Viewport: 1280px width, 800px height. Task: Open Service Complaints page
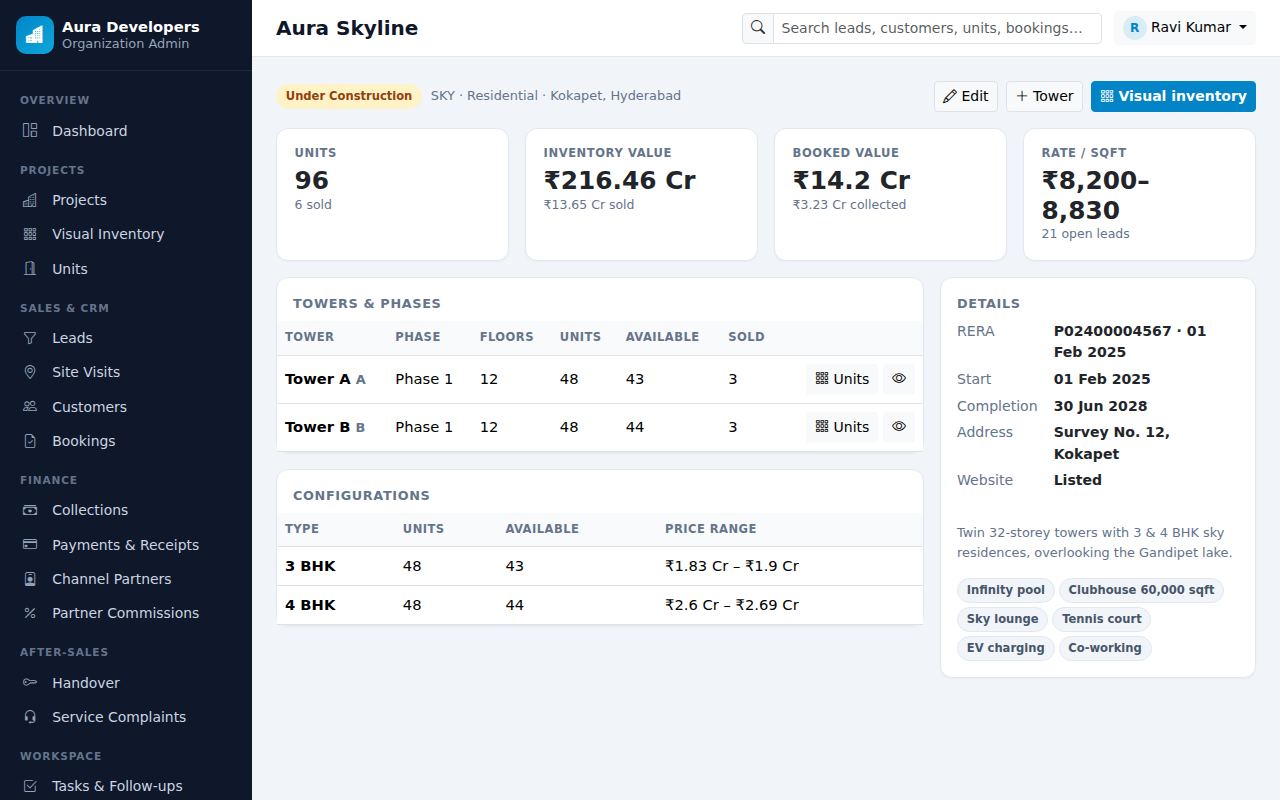click(126, 717)
